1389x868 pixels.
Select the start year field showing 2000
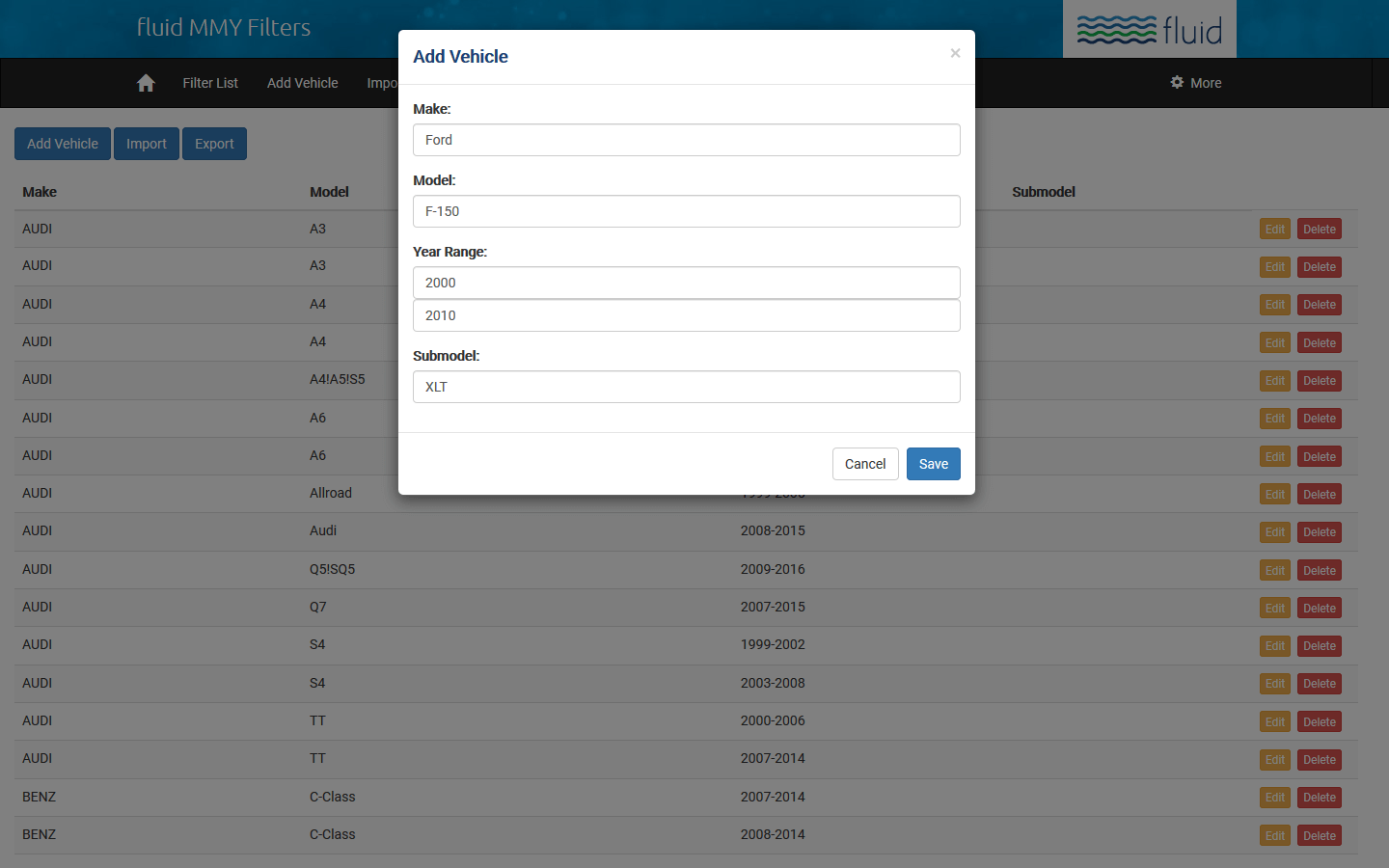pyautogui.click(x=686, y=283)
